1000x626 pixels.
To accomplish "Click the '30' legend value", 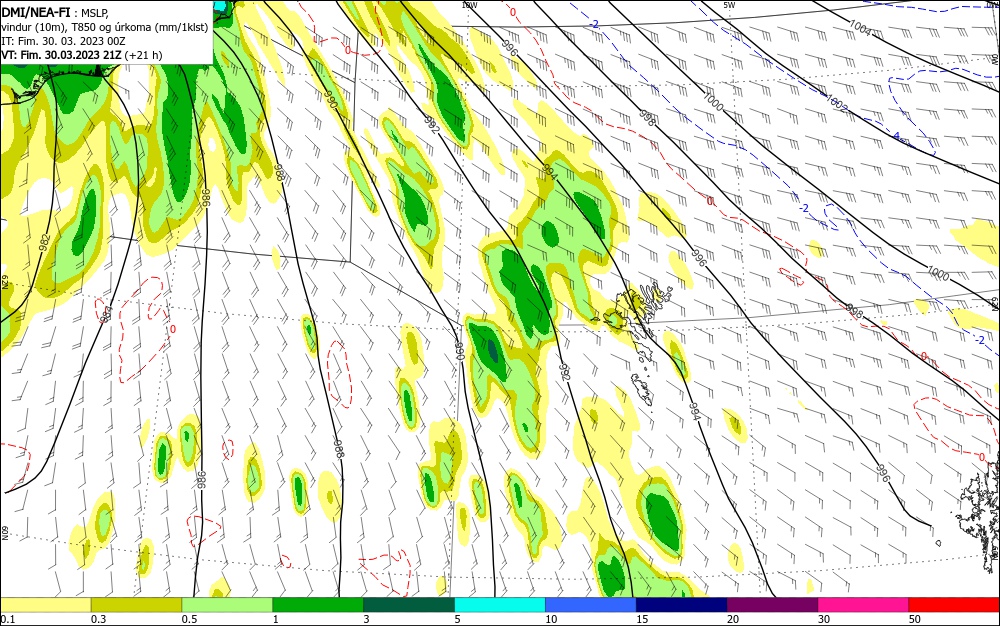I will coord(824,619).
